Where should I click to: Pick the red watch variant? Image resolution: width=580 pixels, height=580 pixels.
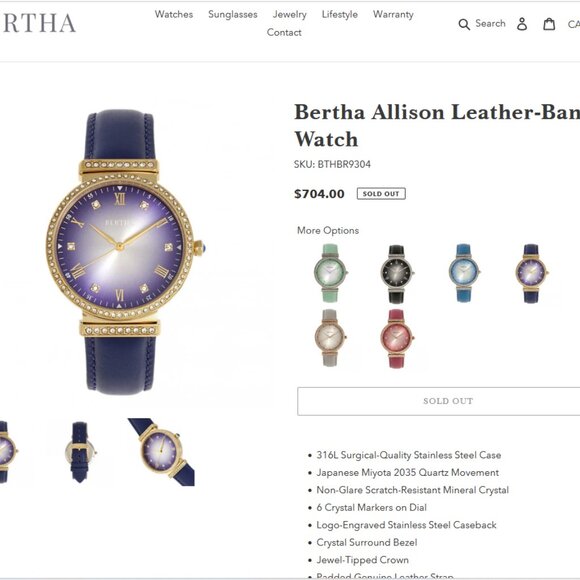[397, 338]
